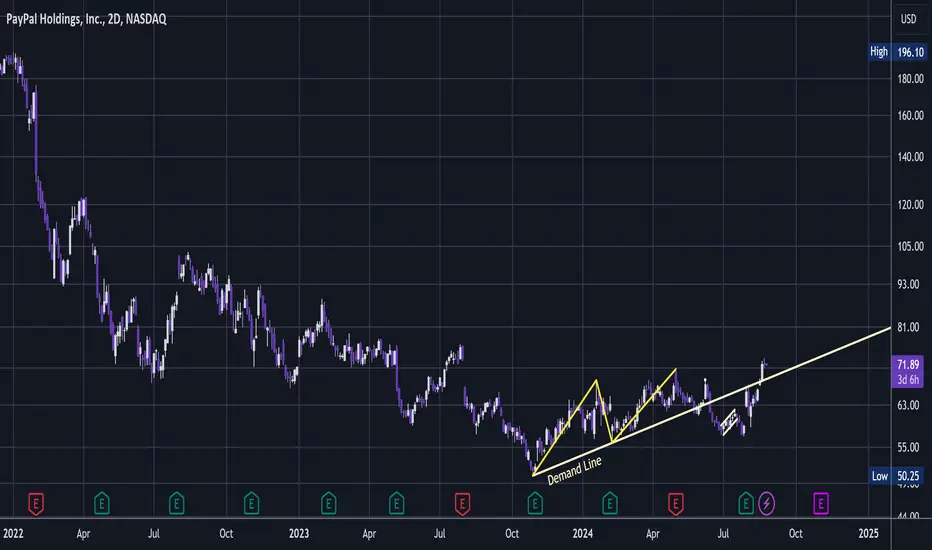Screen dimensions: 932x550
Task: Open the green earnings marker after Apr 2023
Action: coord(396,504)
